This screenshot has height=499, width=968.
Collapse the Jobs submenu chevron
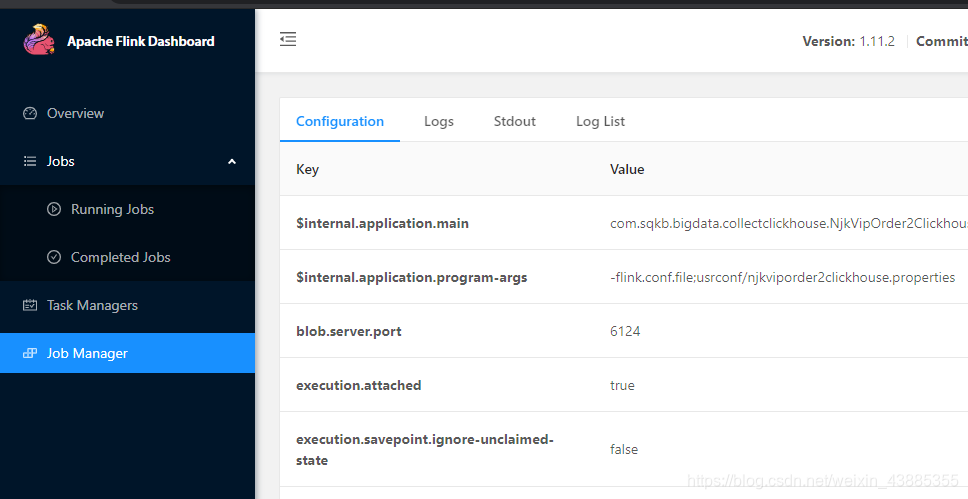click(x=232, y=162)
